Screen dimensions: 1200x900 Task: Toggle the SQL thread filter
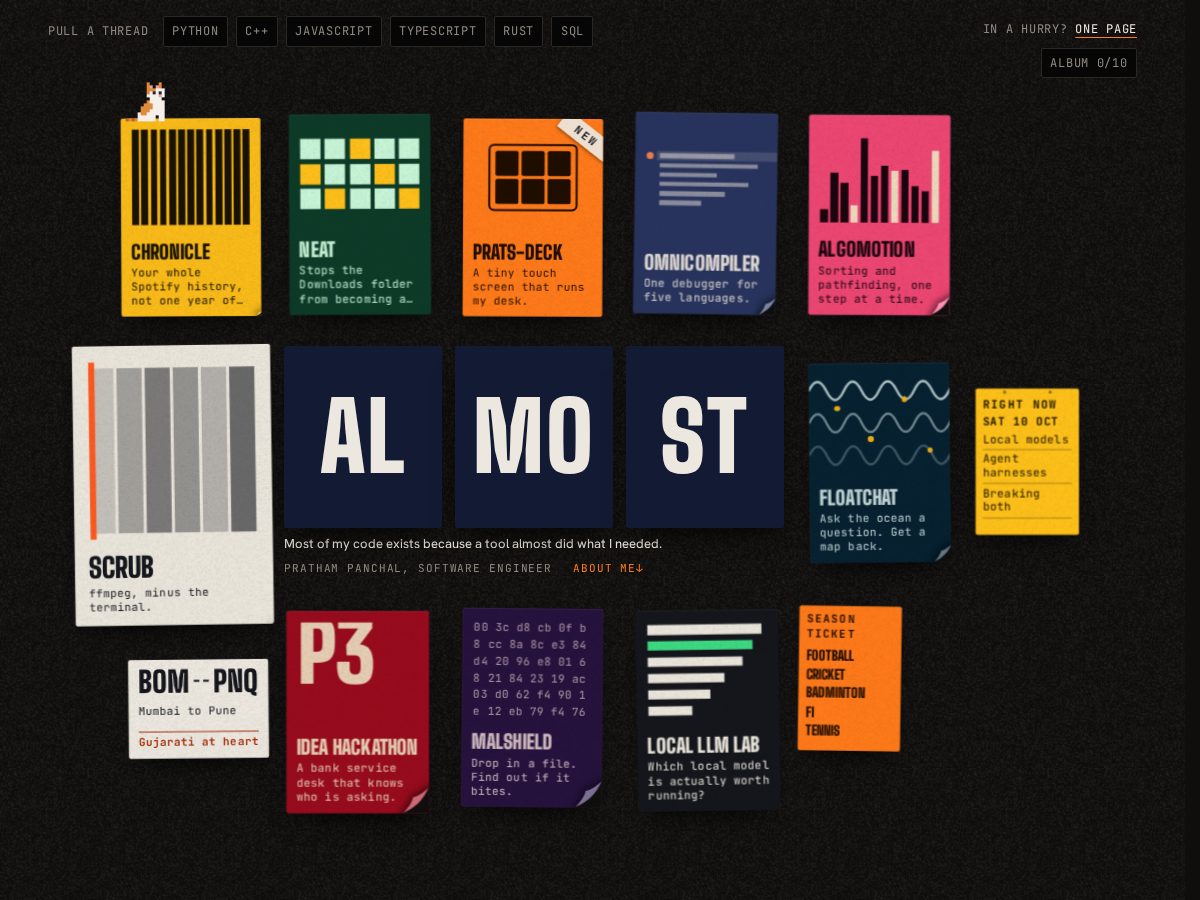click(572, 31)
